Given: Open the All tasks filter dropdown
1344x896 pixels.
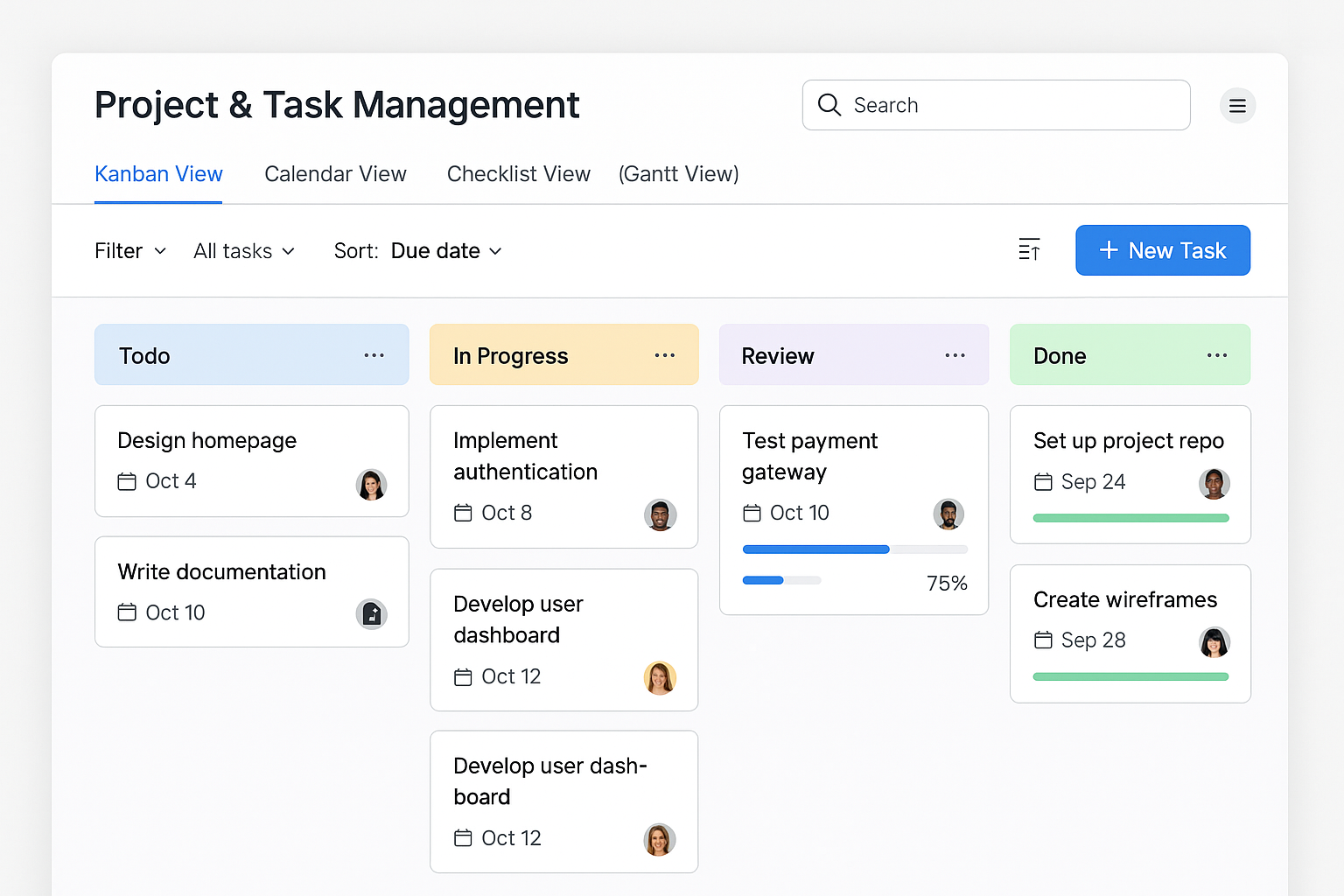Looking at the screenshot, I should pyautogui.click(x=243, y=250).
